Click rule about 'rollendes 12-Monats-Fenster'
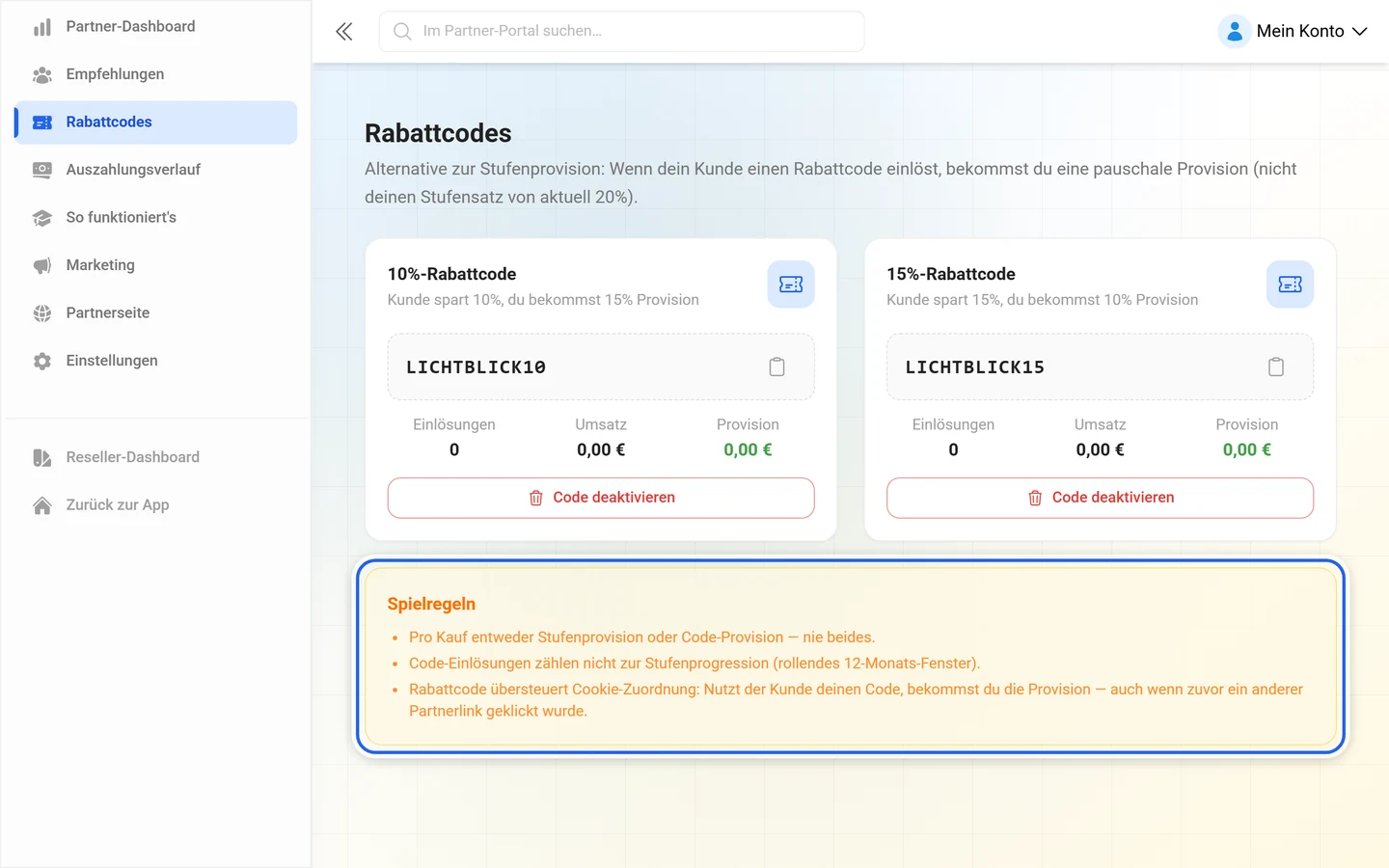1389x868 pixels. point(694,664)
